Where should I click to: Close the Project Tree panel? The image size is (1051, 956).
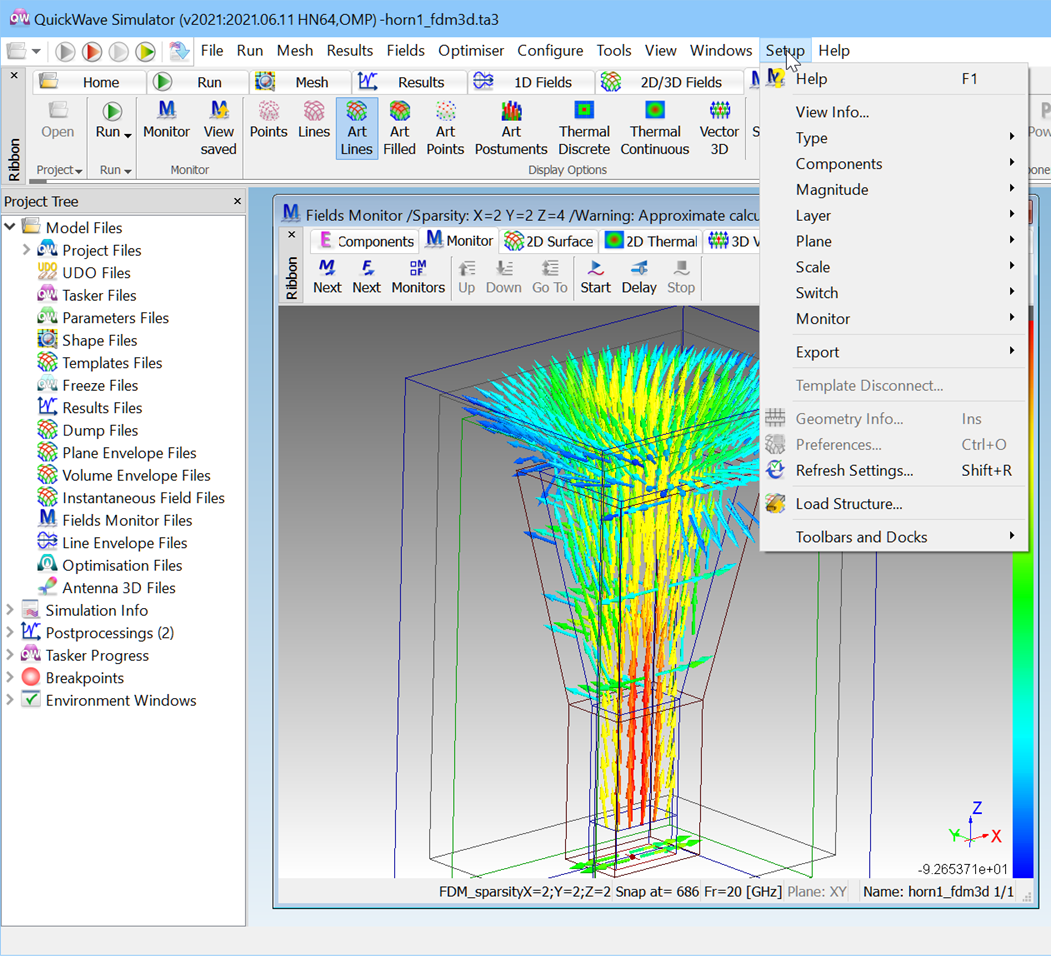point(237,201)
